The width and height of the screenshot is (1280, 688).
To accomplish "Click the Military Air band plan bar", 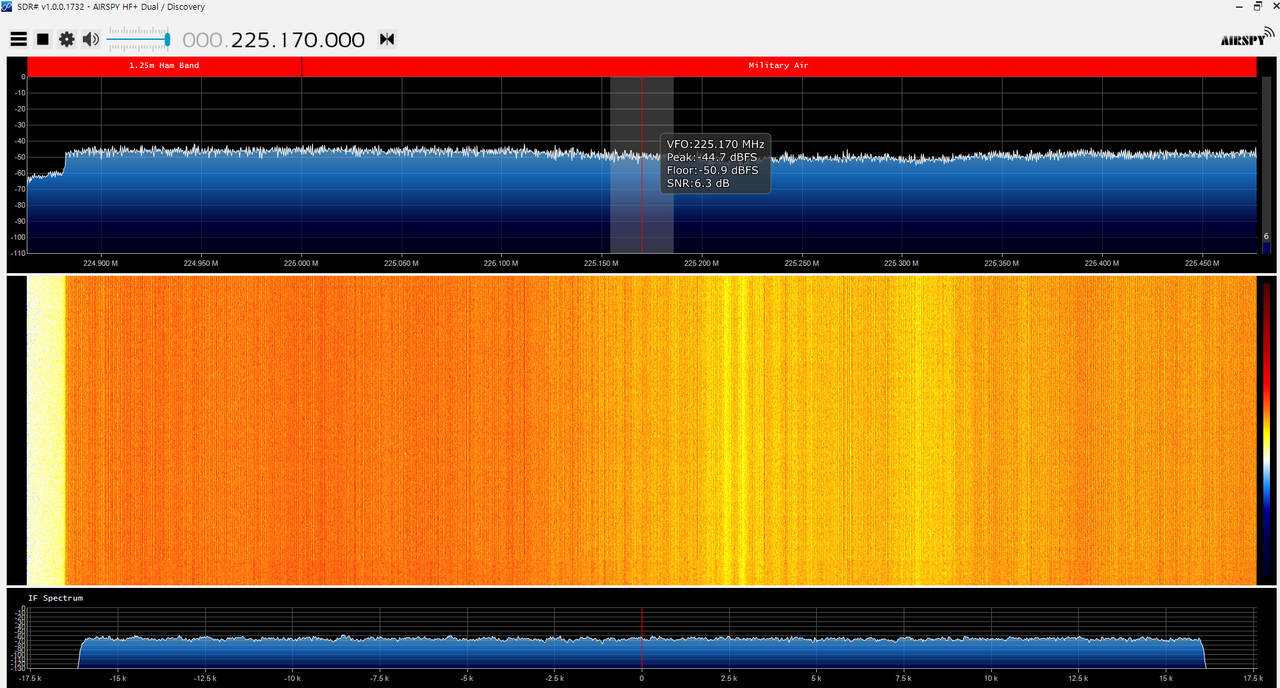I will coord(779,66).
